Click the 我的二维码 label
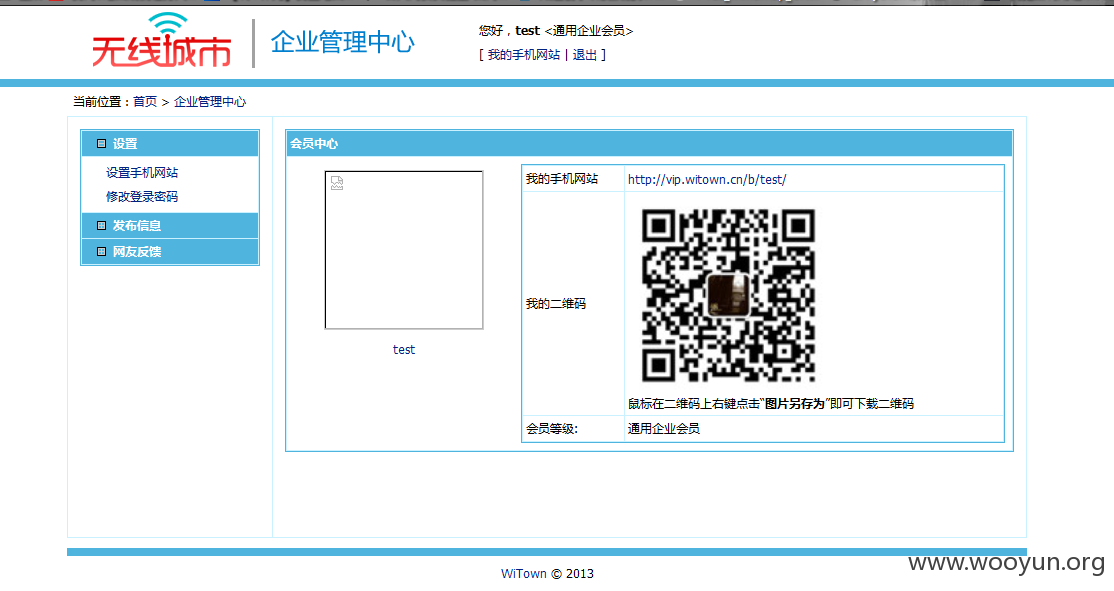1114x591 pixels. (x=556, y=304)
